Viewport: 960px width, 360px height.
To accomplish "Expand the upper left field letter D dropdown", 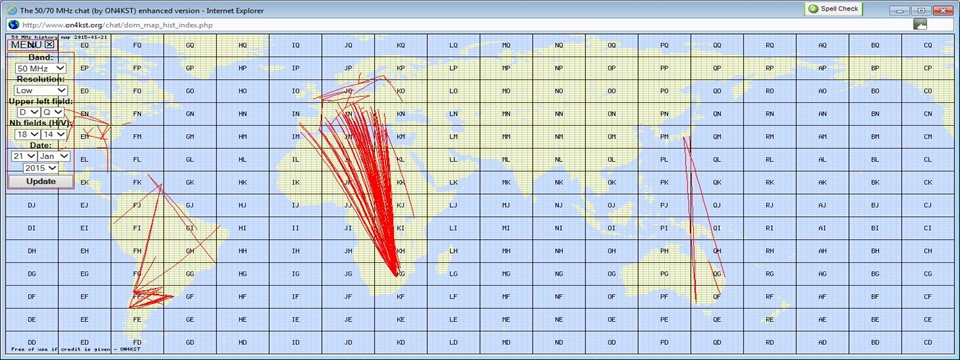I will (x=29, y=112).
